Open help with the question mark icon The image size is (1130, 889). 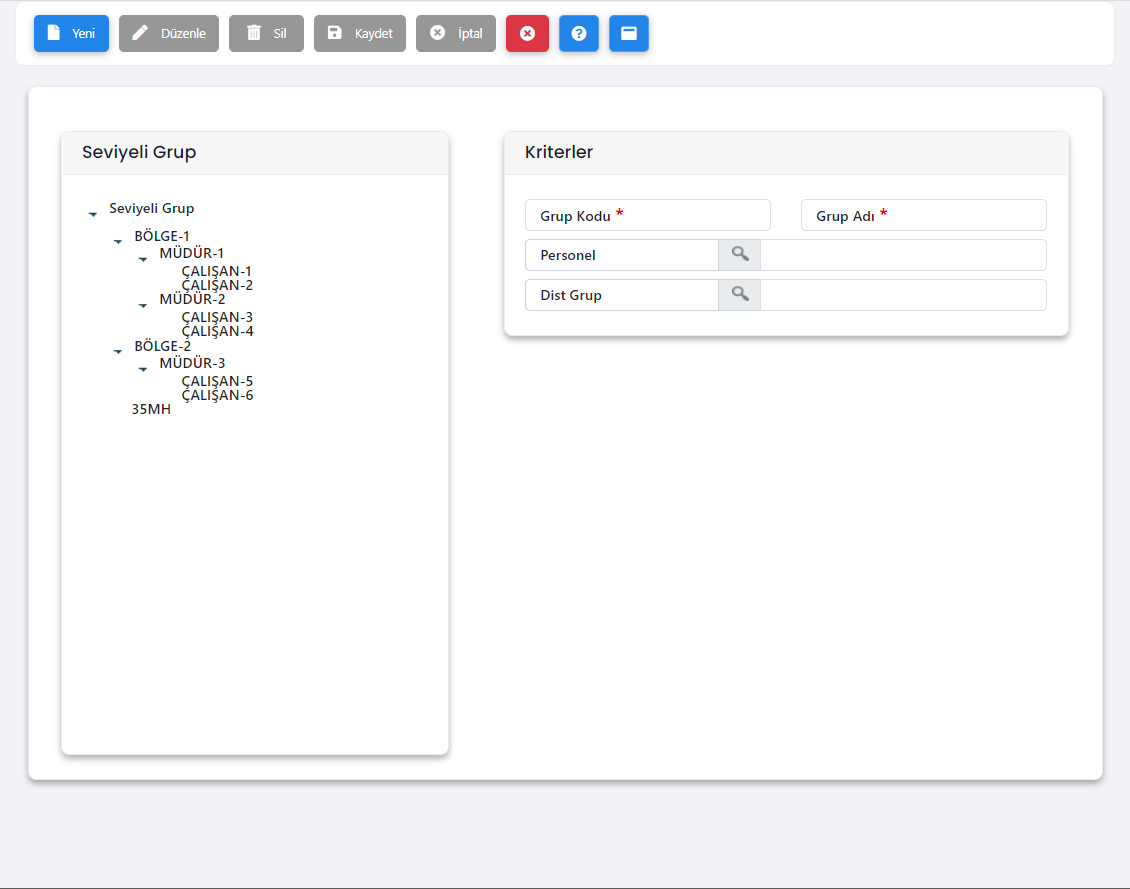click(579, 33)
